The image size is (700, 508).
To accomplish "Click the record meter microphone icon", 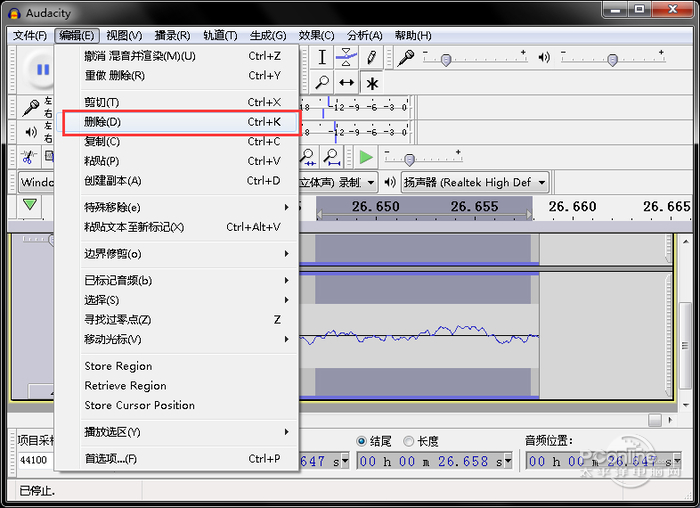I will point(31,107).
